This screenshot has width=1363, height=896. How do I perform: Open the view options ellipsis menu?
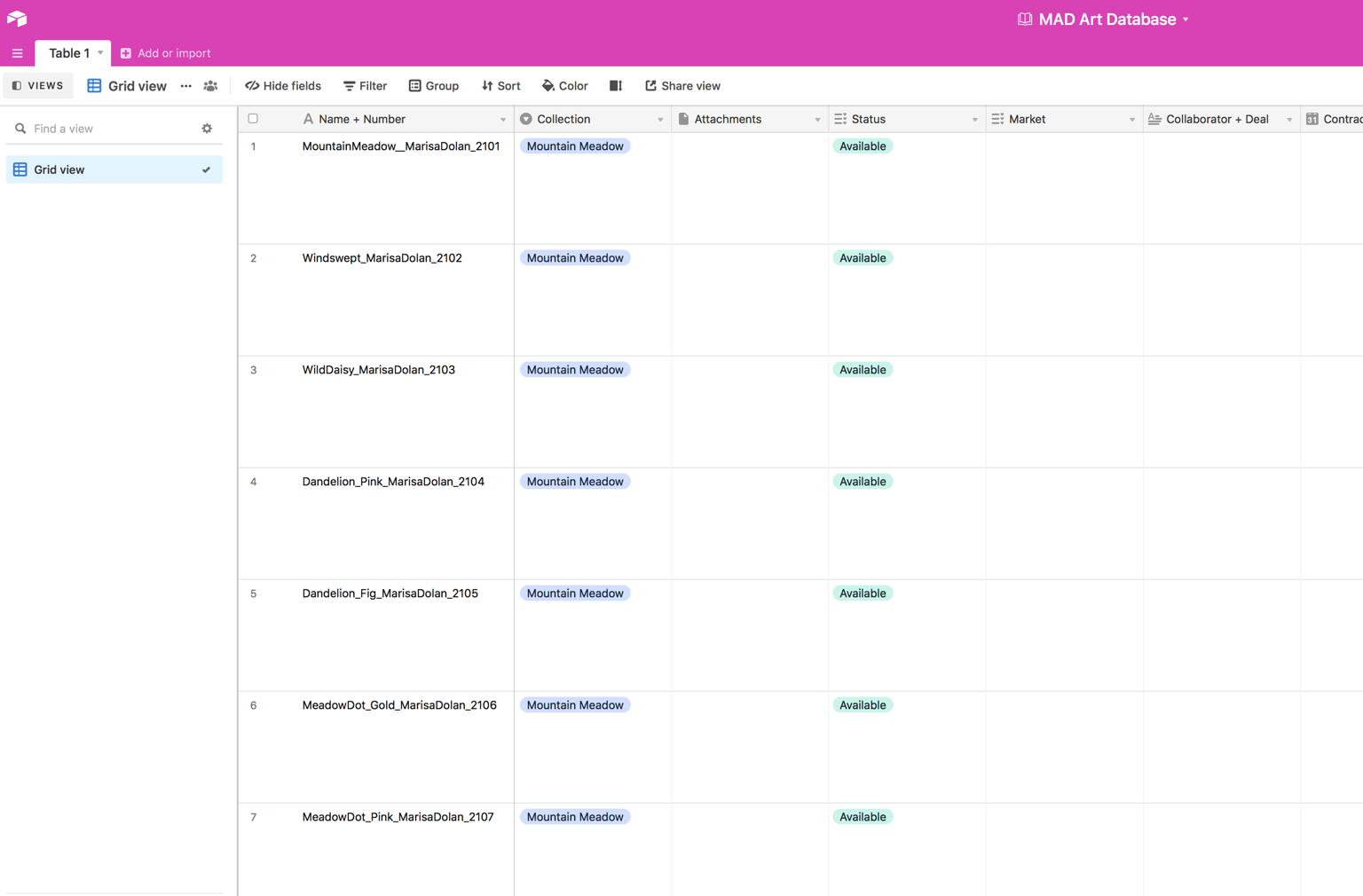pos(186,86)
